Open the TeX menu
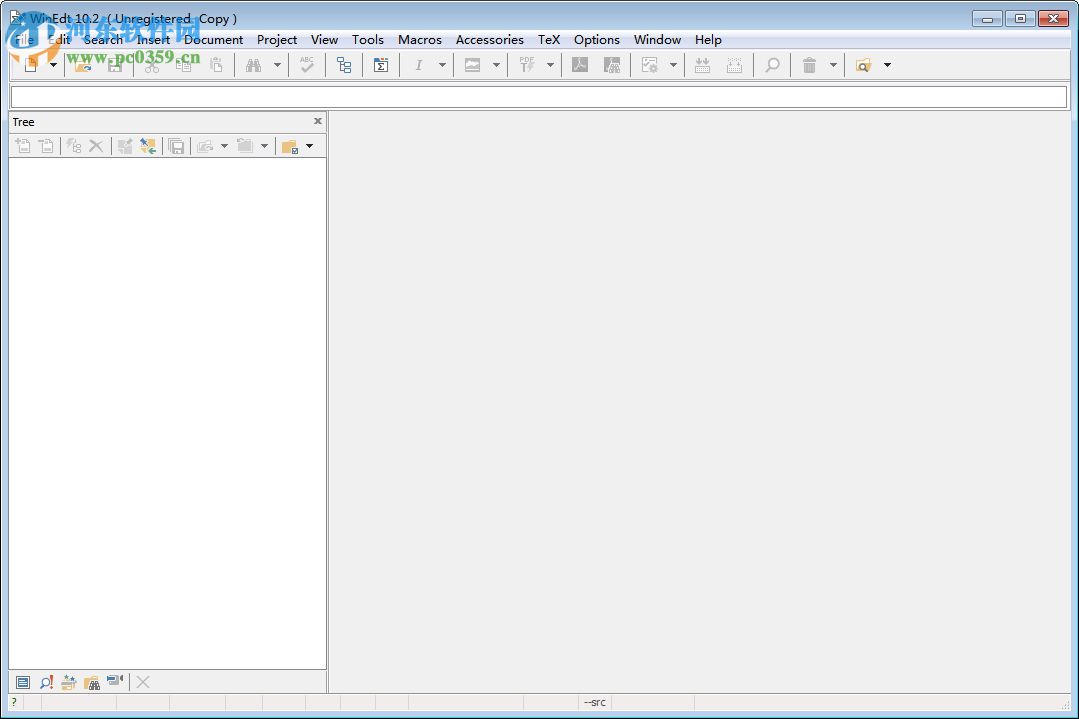This screenshot has height=719, width=1079. [x=549, y=39]
